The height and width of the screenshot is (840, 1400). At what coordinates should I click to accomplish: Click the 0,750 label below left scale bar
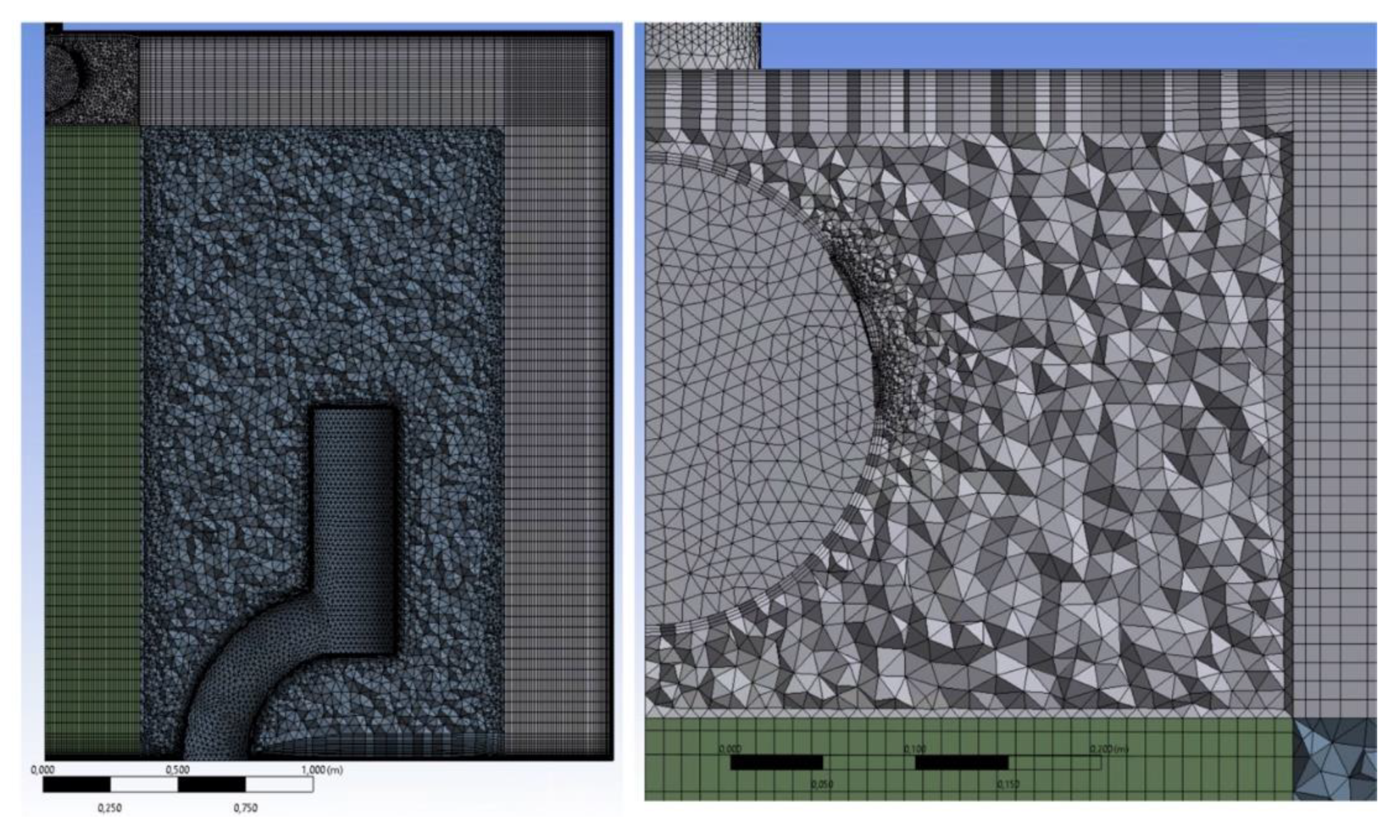point(245,808)
